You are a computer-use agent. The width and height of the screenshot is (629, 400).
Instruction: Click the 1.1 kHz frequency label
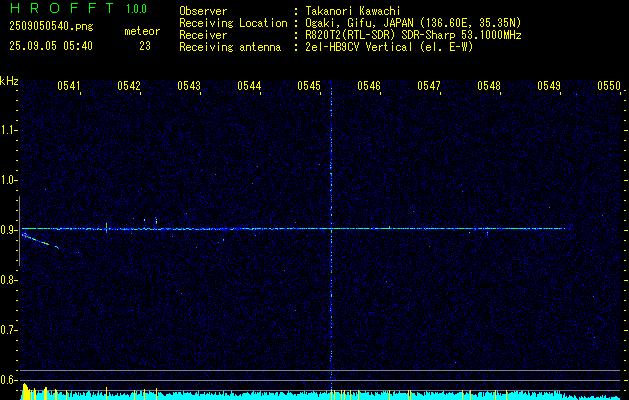click(8, 130)
